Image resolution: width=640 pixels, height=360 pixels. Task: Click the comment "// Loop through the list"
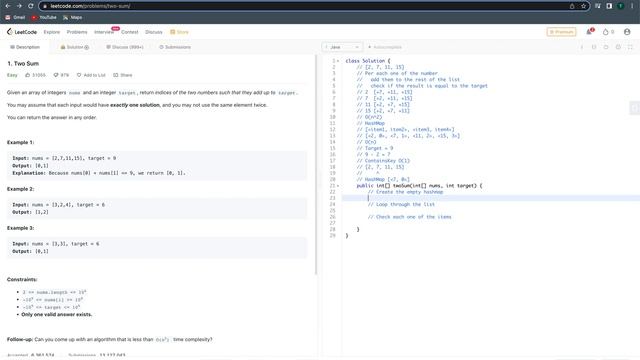(401, 204)
